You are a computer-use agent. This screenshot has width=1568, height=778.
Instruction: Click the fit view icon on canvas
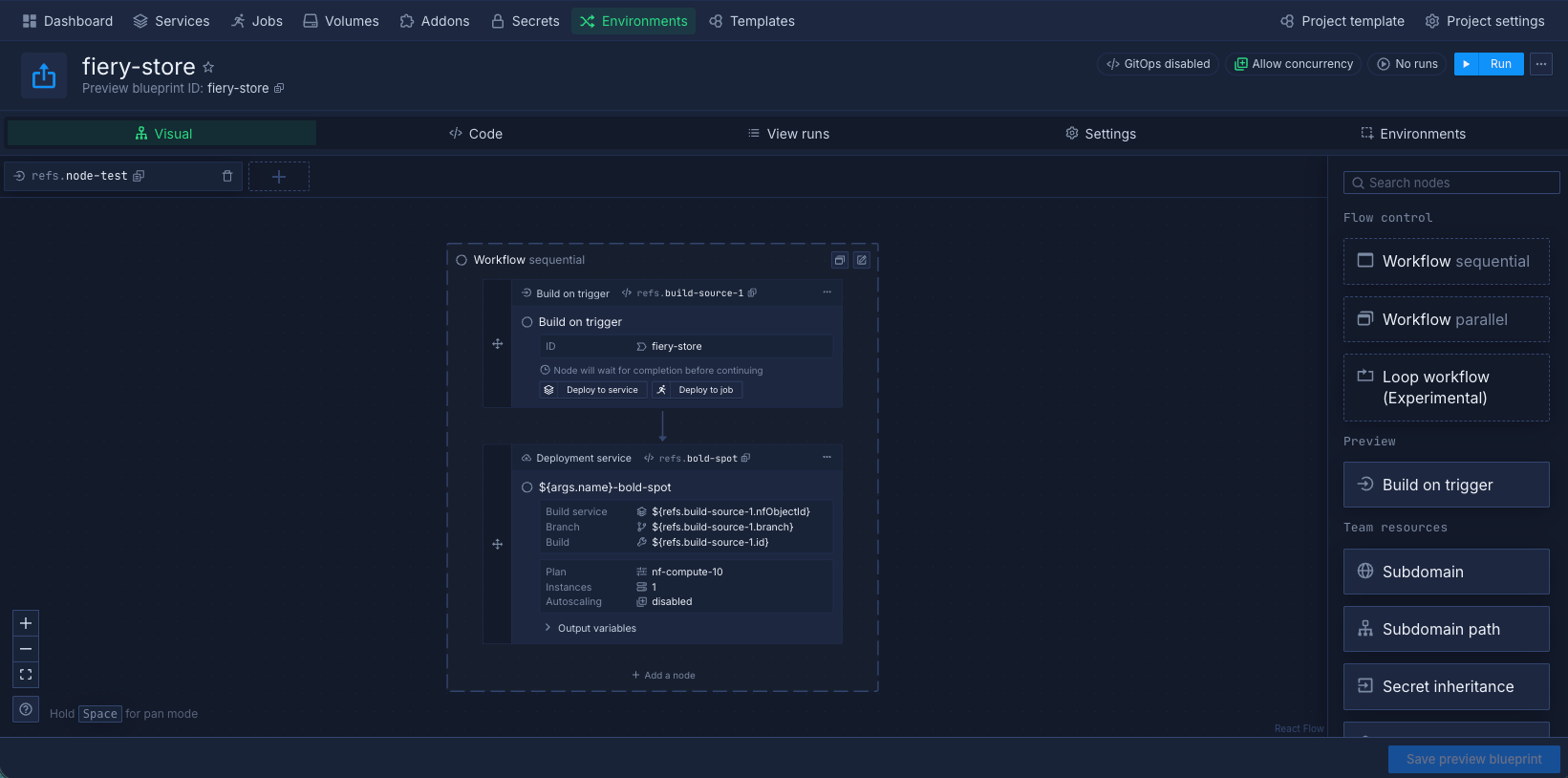tap(26, 675)
